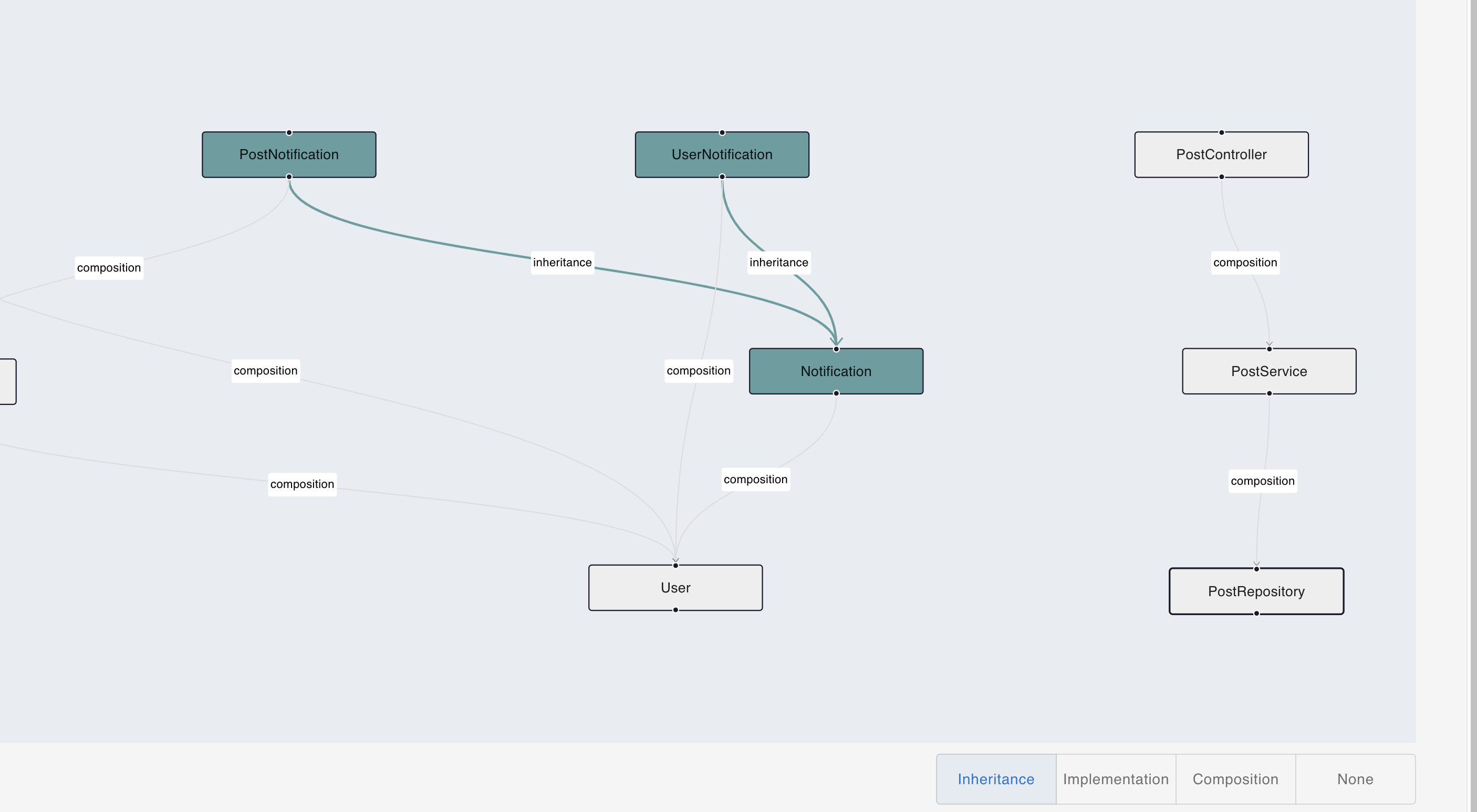The image size is (1477, 812).
Task: Select the Inheritance filter option
Action: point(996,779)
